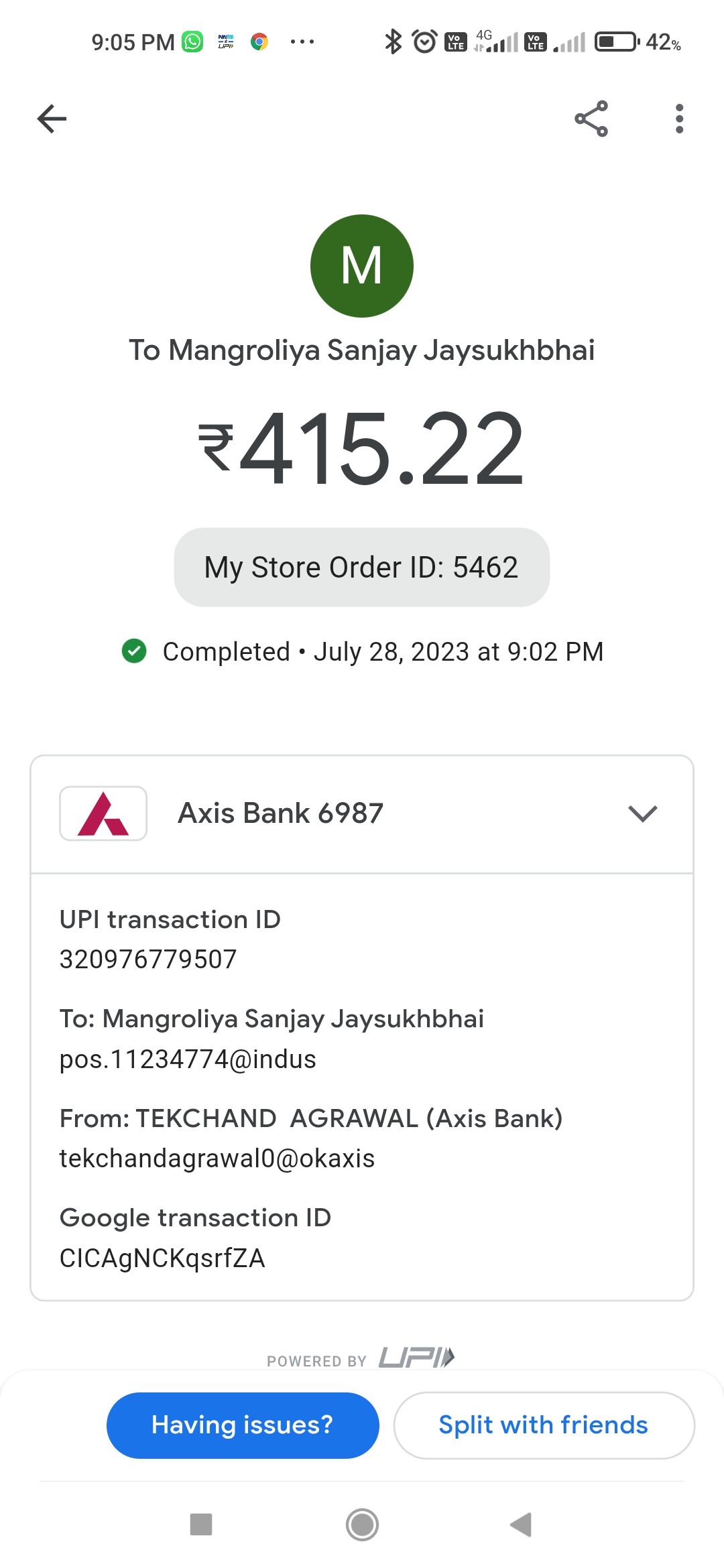Viewport: 724px width, 1568px height.
Task: Tap the My Store Order ID chip
Action: pos(362,568)
